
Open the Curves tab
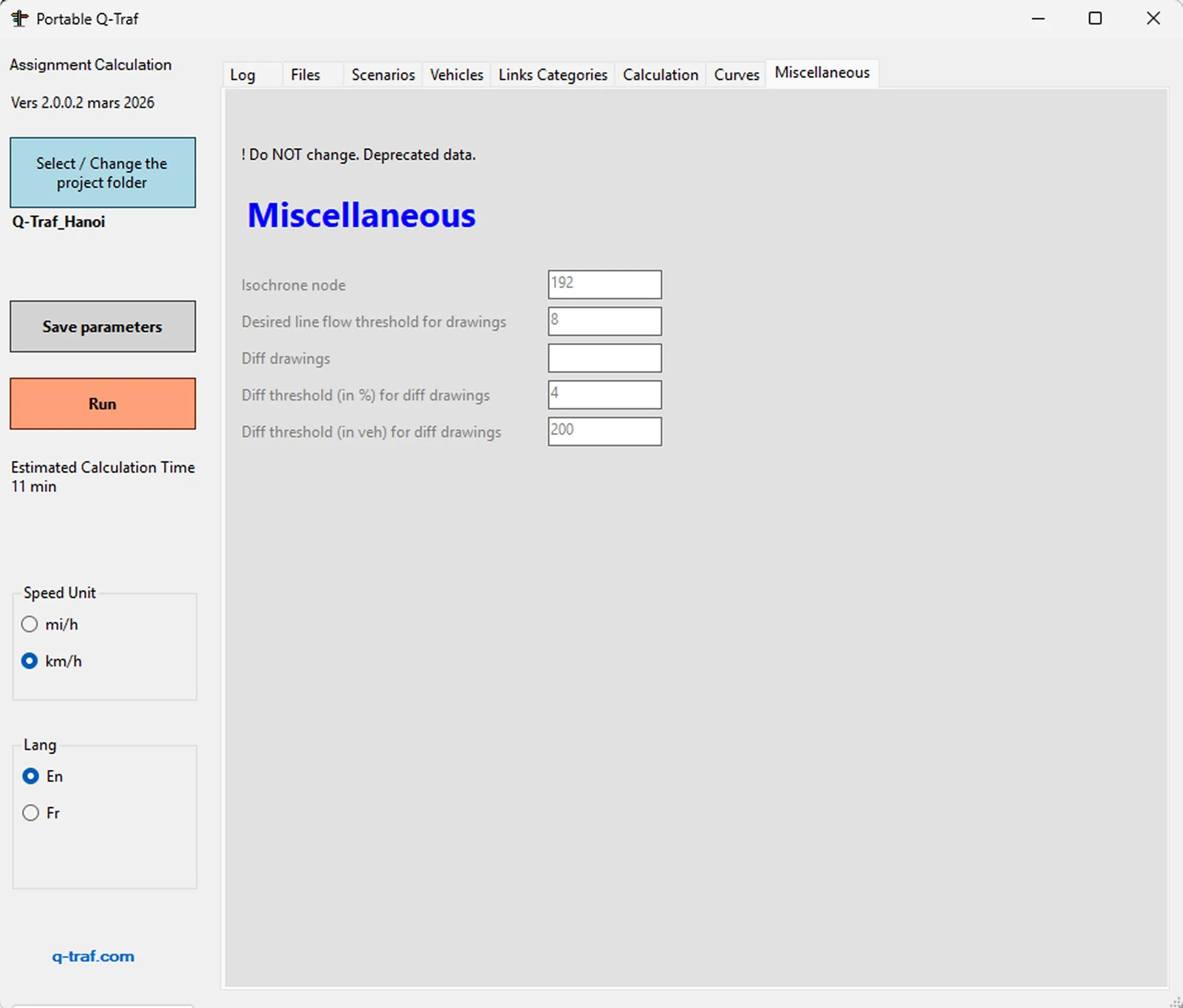pos(736,75)
